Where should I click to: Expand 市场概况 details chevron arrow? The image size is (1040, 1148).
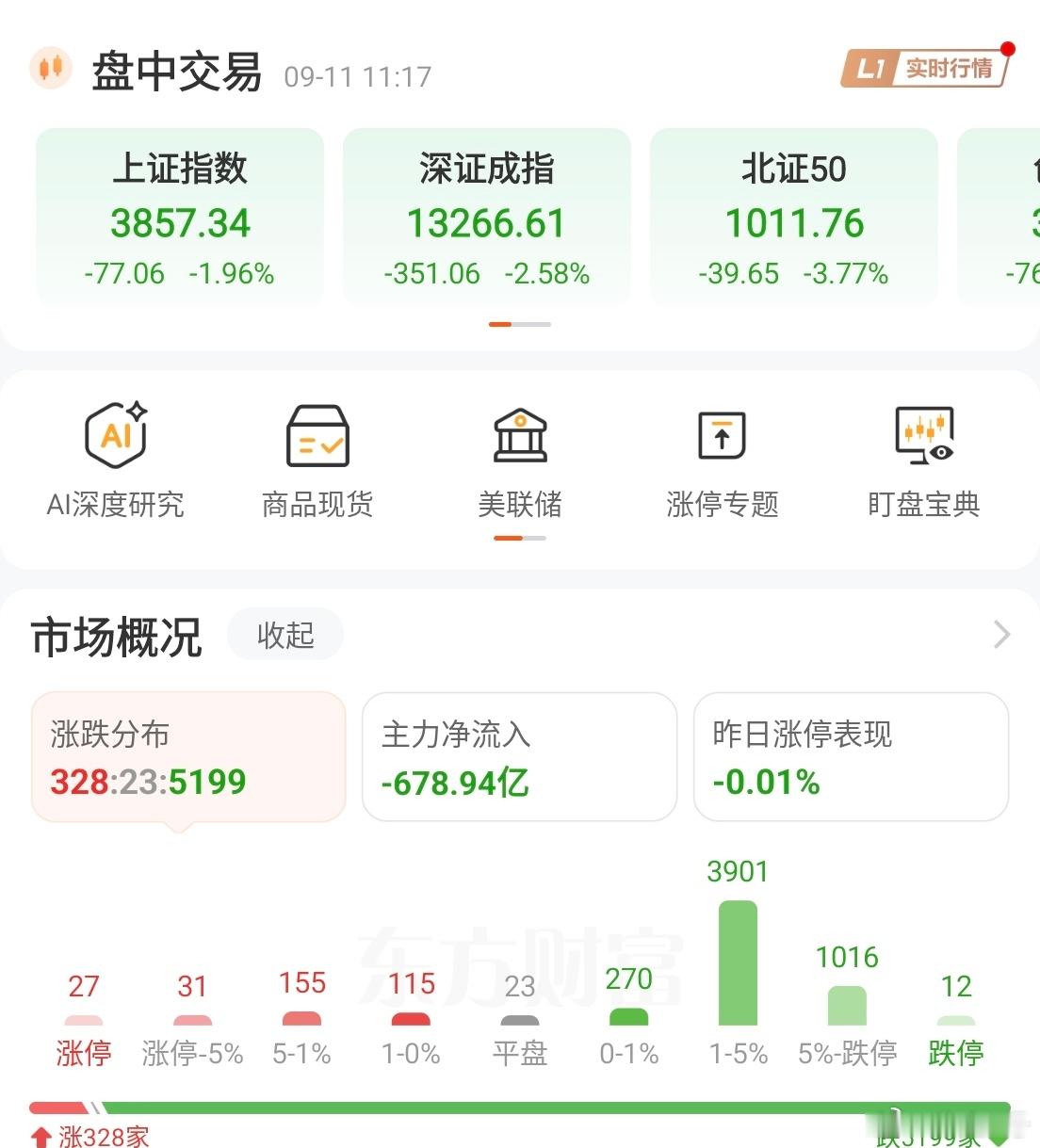click(1001, 635)
